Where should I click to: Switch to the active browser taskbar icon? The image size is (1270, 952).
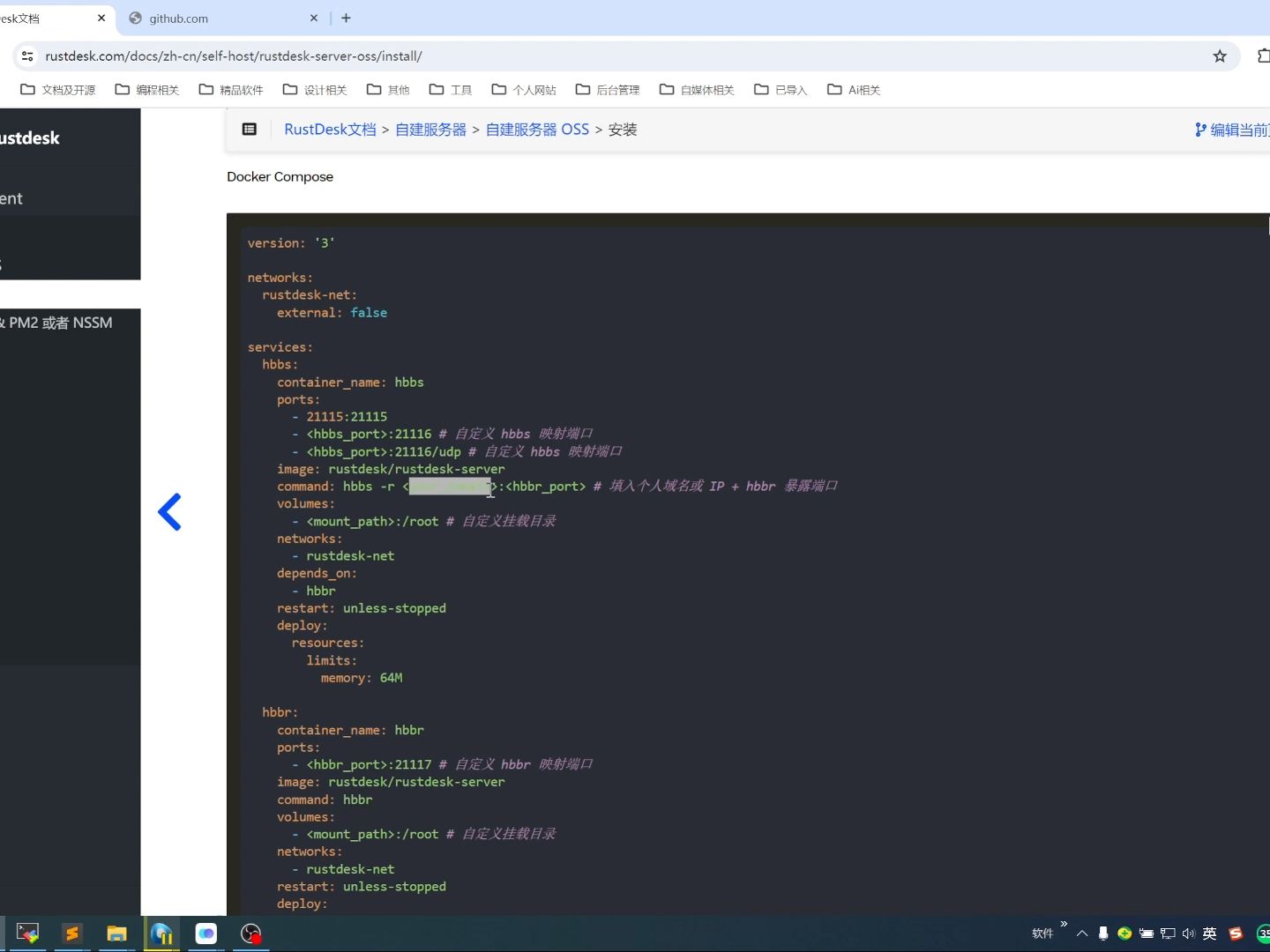click(161, 933)
